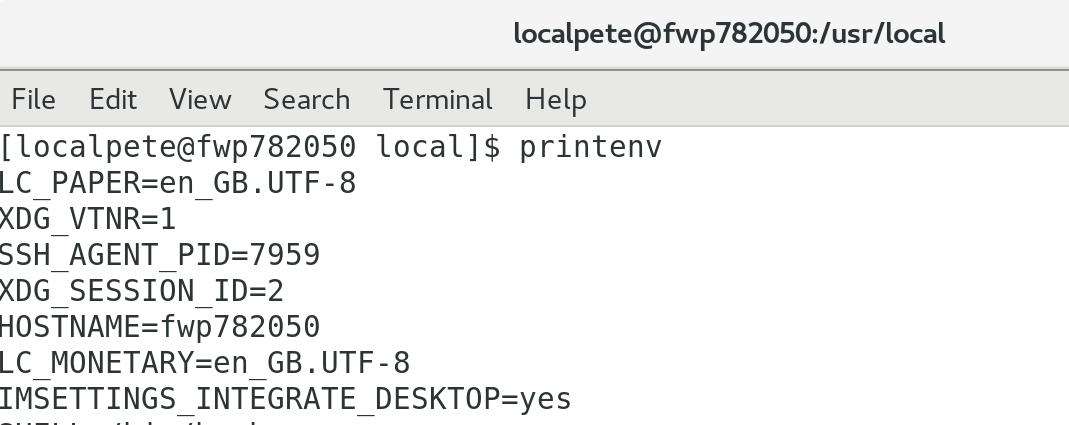Click the HOSTNAME variable name
Viewport: 1069px width, 425px height.
68,327
